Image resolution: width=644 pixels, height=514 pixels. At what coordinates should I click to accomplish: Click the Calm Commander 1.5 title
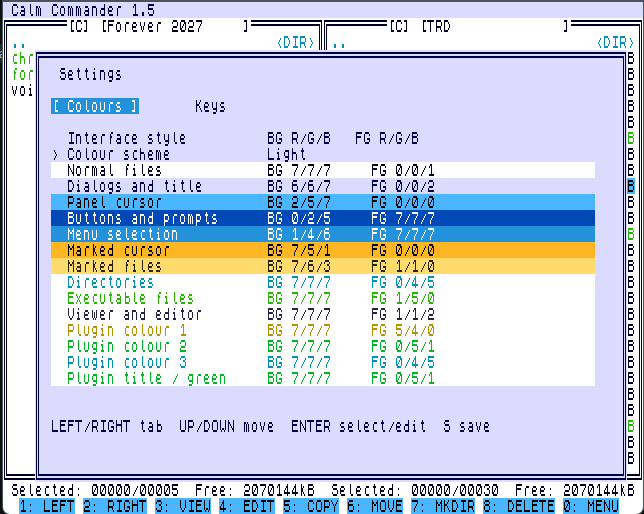[83, 10]
